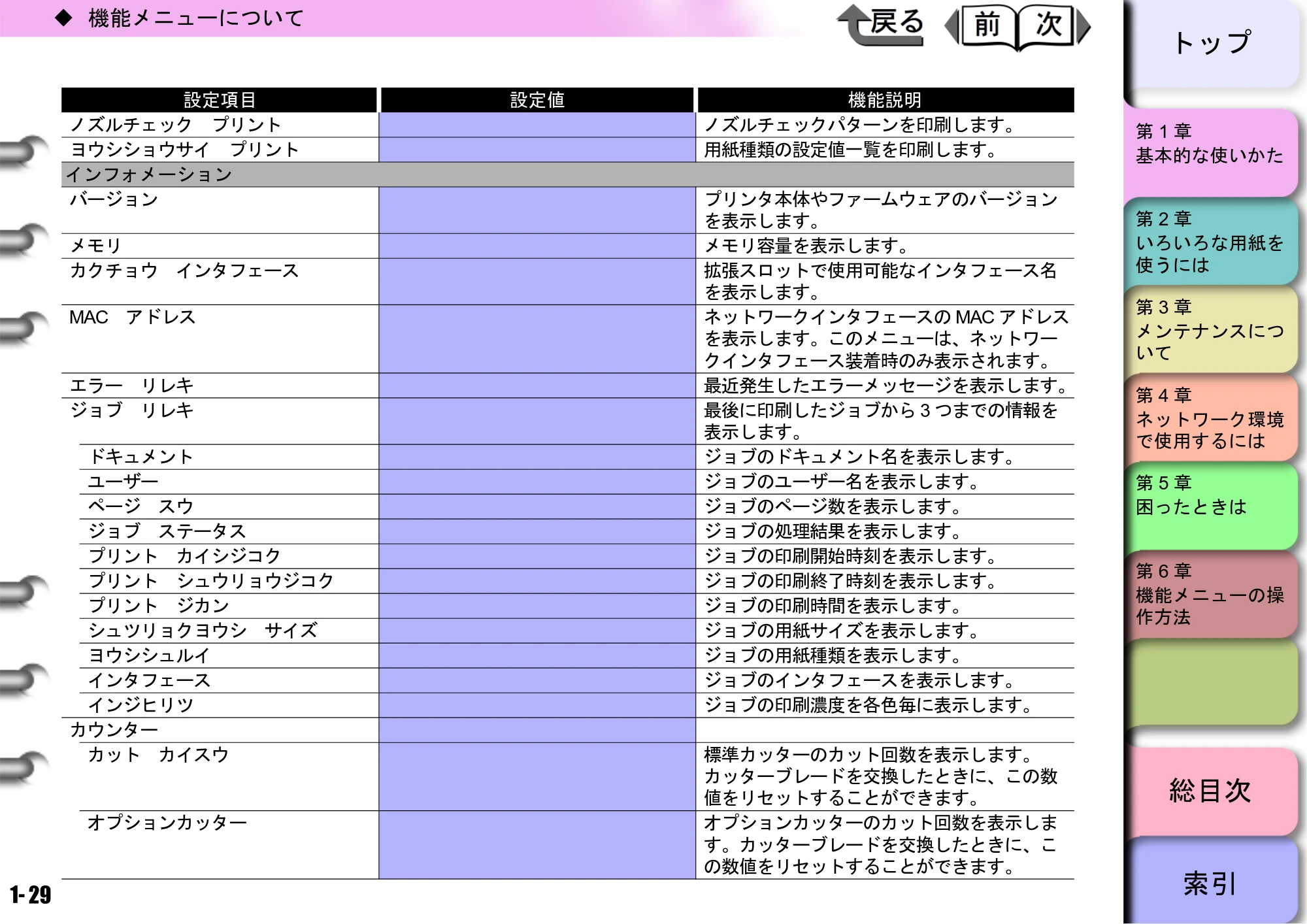The width and height of the screenshot is (1307, 924).
Task: Click the 設定値 column header
Action: tap(537, 100)
